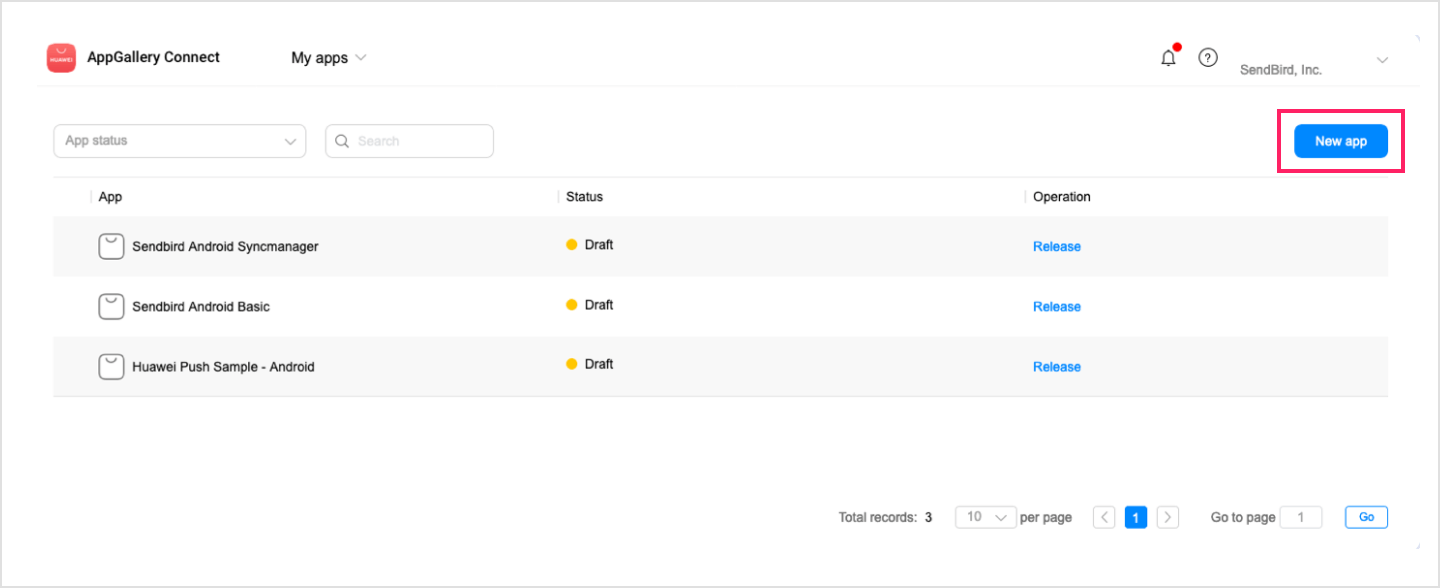Viewport: 1440px width, 588px height.
Task: Open the Sendbird Android Syncmanager app name
Action: [x=225, y=247]
